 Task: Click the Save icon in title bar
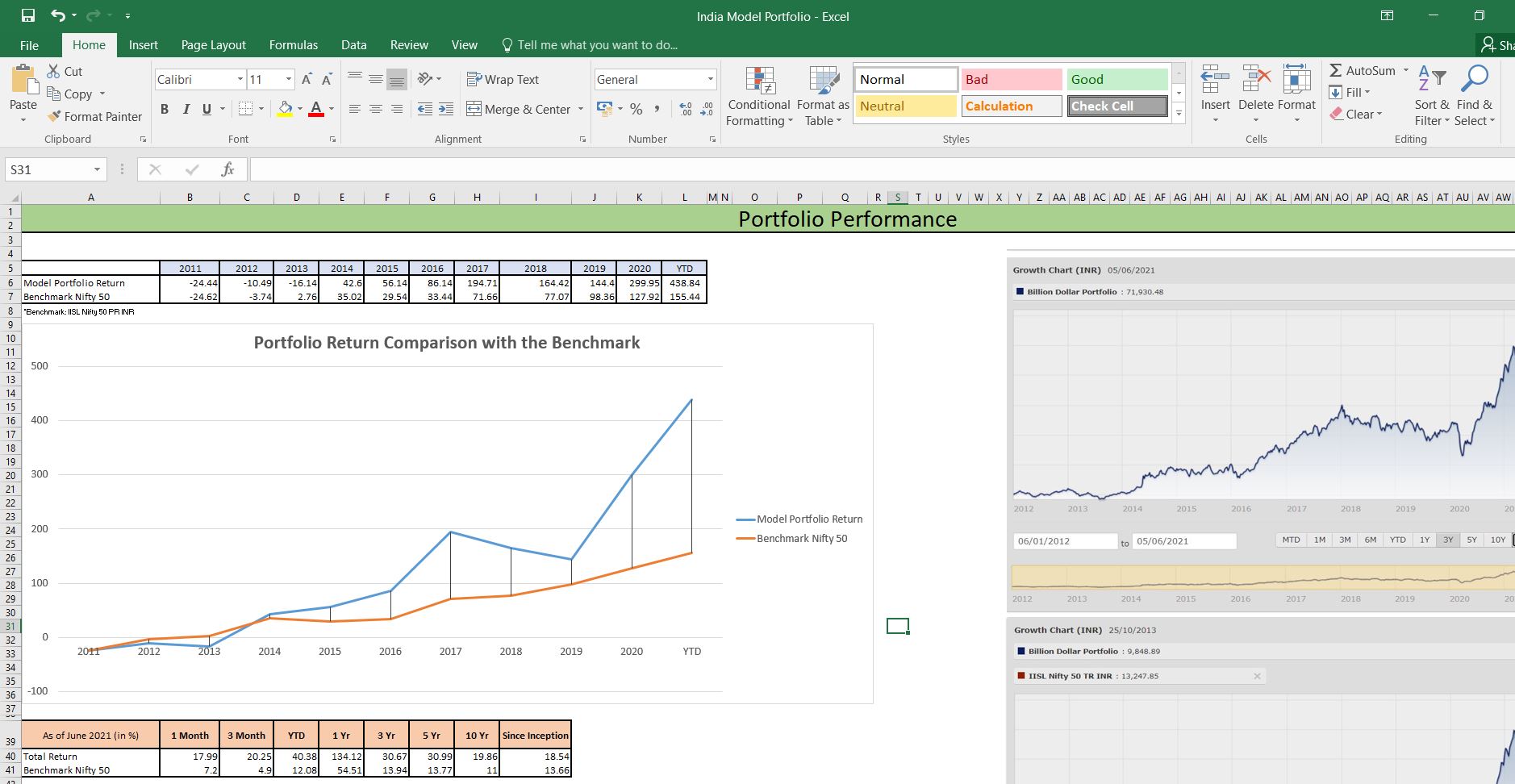click(28, 15)
